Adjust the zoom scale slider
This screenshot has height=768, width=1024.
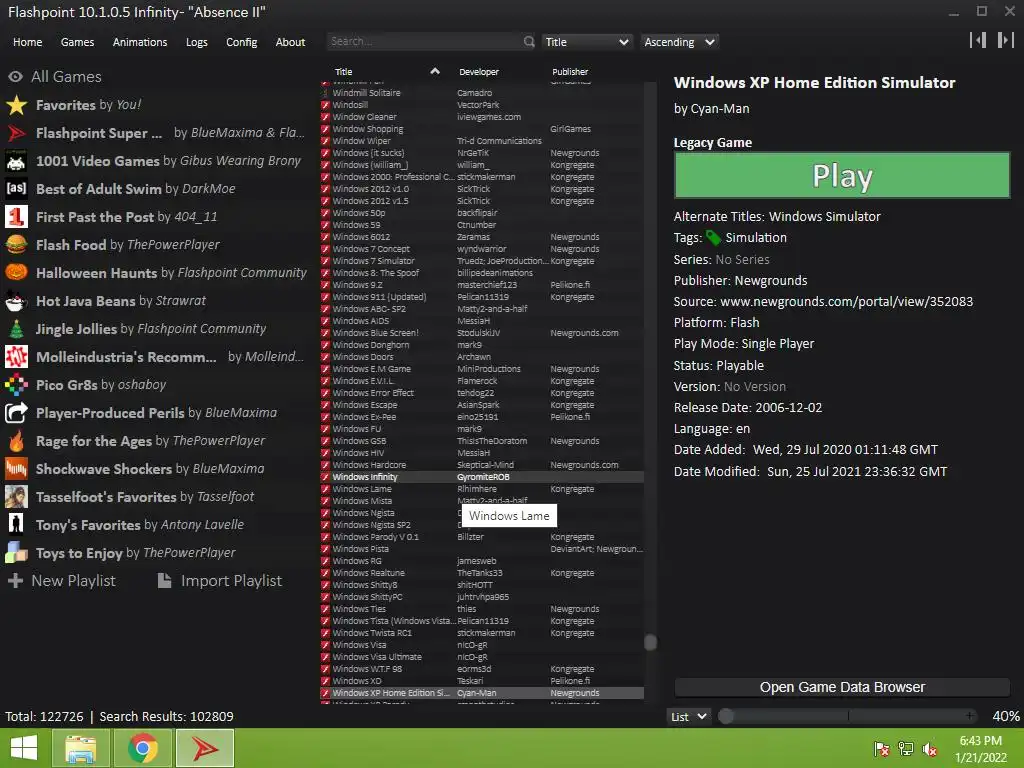point(848,716)
